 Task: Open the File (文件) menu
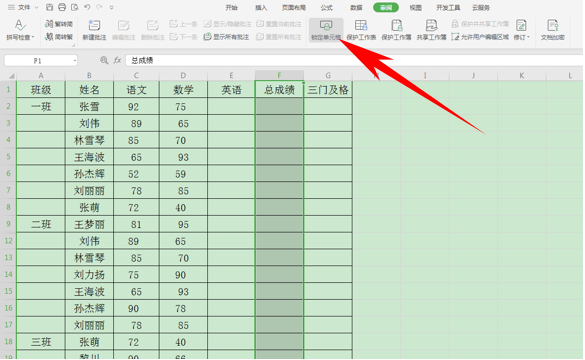[23, 7]
